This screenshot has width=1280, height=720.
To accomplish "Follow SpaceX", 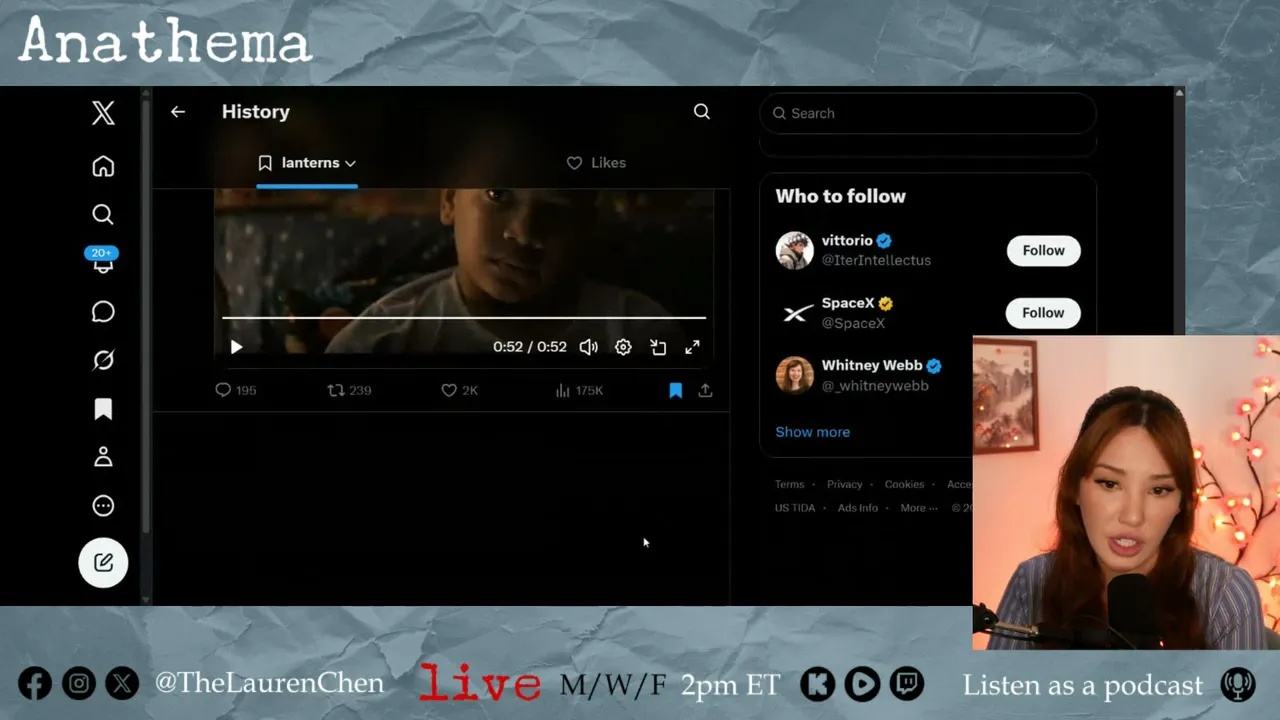I will [x=1043, y=313].
